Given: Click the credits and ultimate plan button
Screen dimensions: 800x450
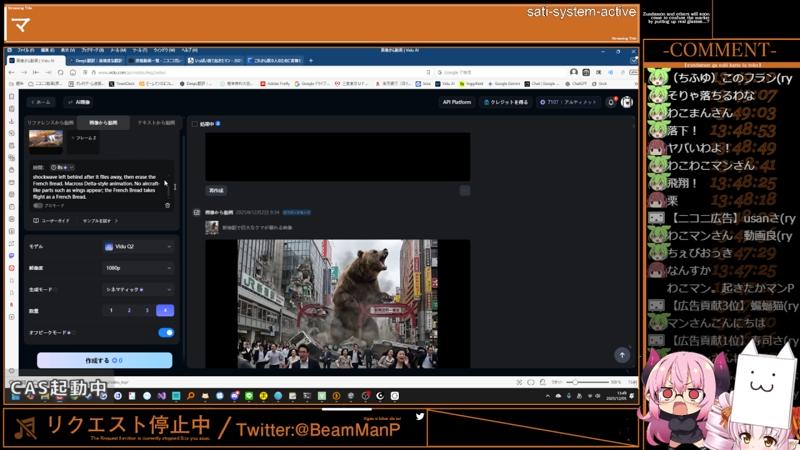Looking at the screenshot, I should 568,102.
